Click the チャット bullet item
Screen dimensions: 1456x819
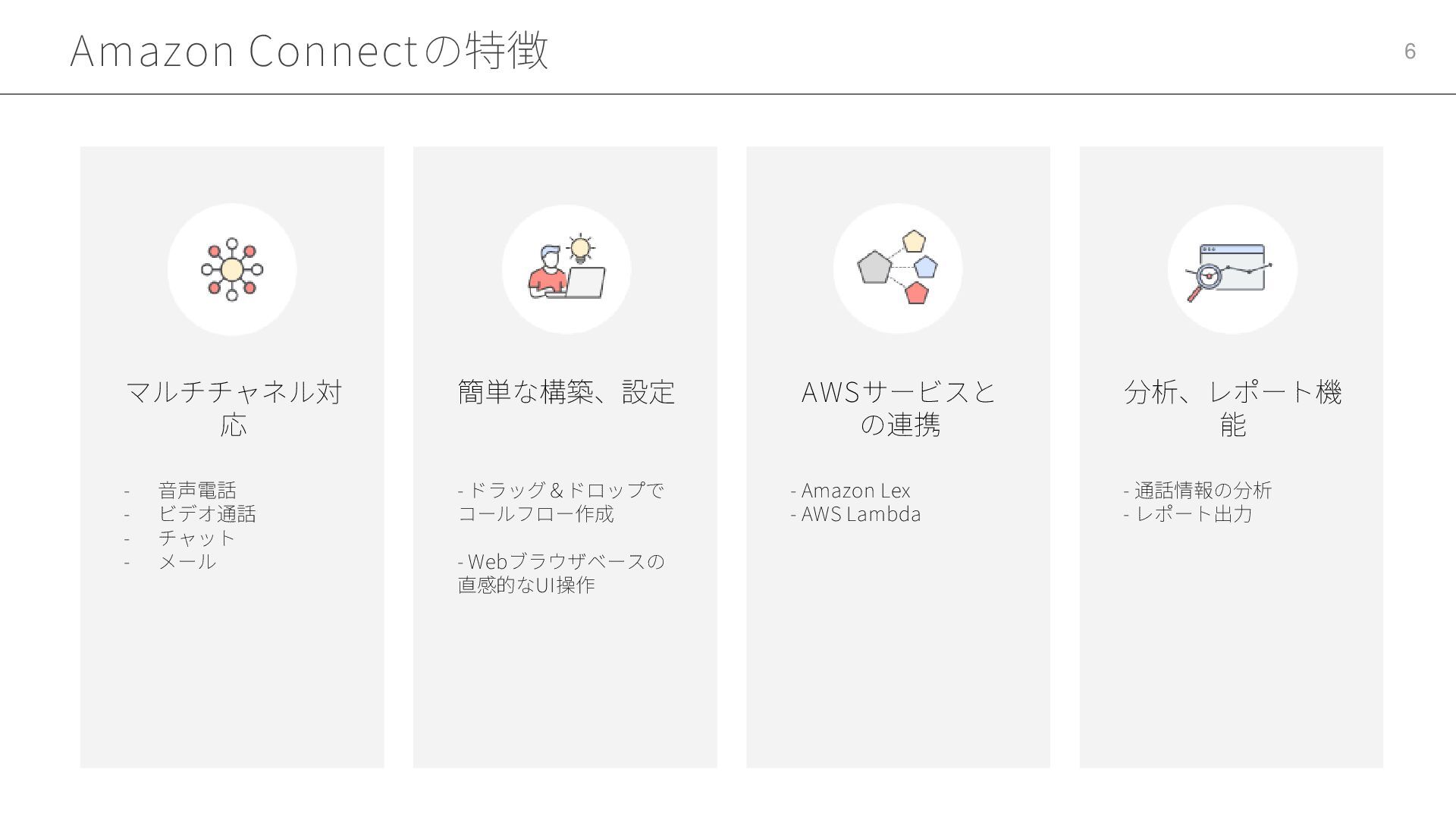click(x=197, y=538)
